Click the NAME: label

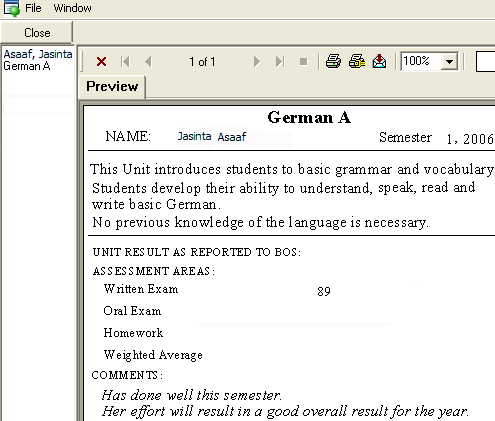click(128, 136)
